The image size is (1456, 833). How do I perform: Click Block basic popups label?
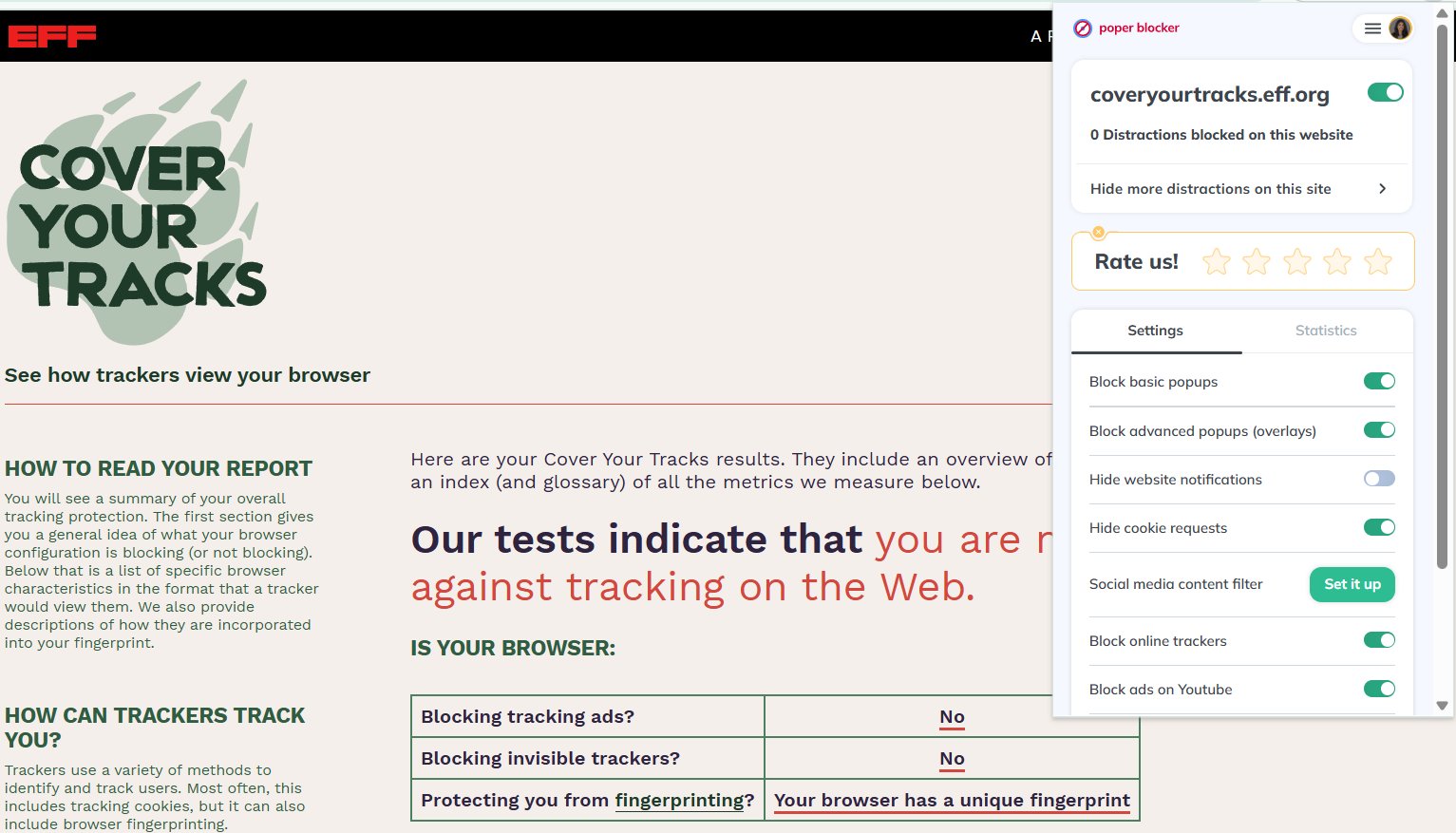point(1153,382)
